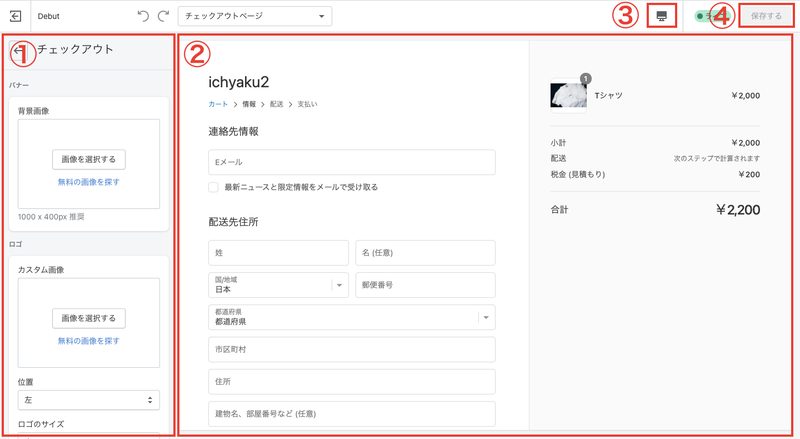Expand the 国/地域 日本 dropdown
The width and height of the screenshot is (800, 439).
279,285
